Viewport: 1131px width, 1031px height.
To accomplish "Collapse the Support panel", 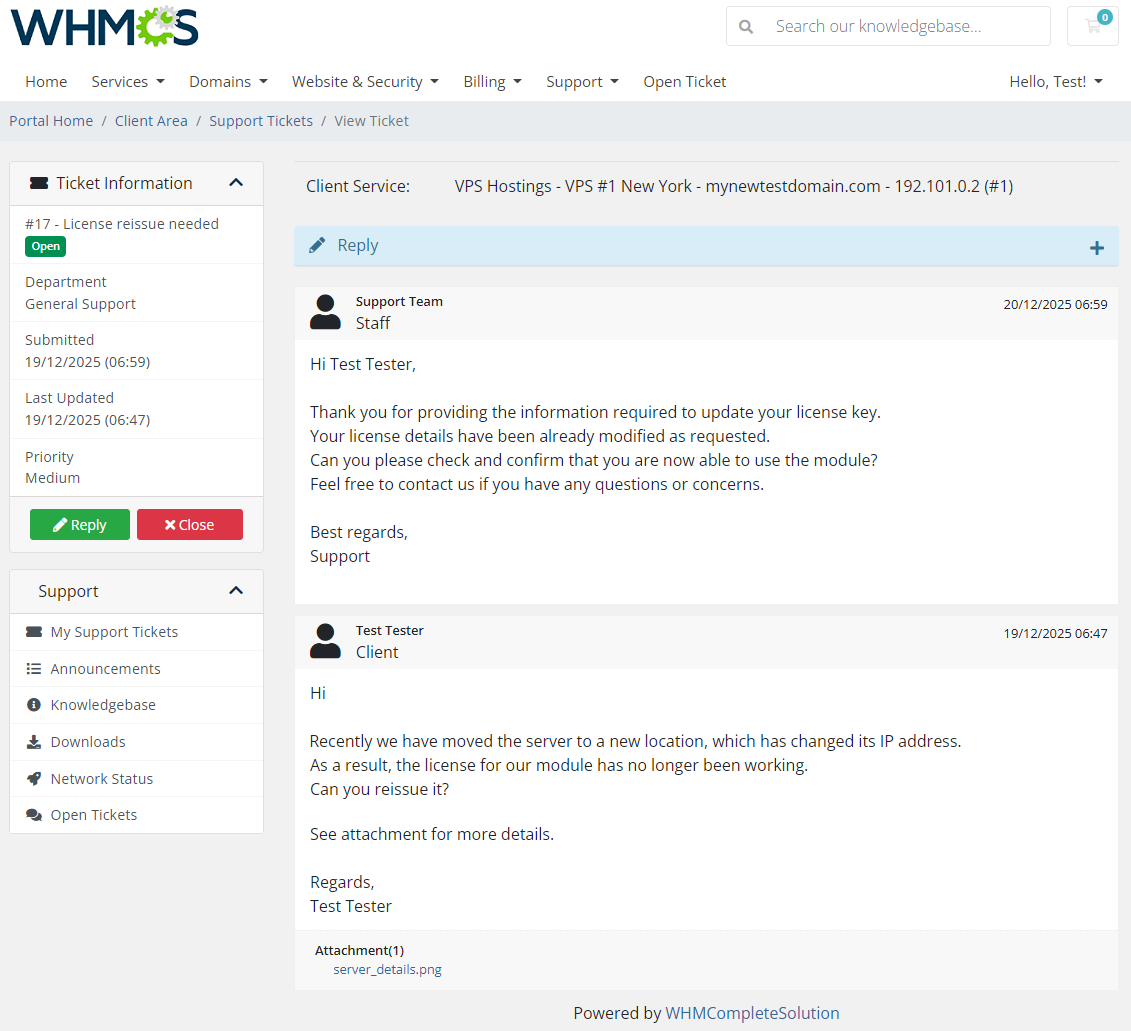I will click(236, 590).
